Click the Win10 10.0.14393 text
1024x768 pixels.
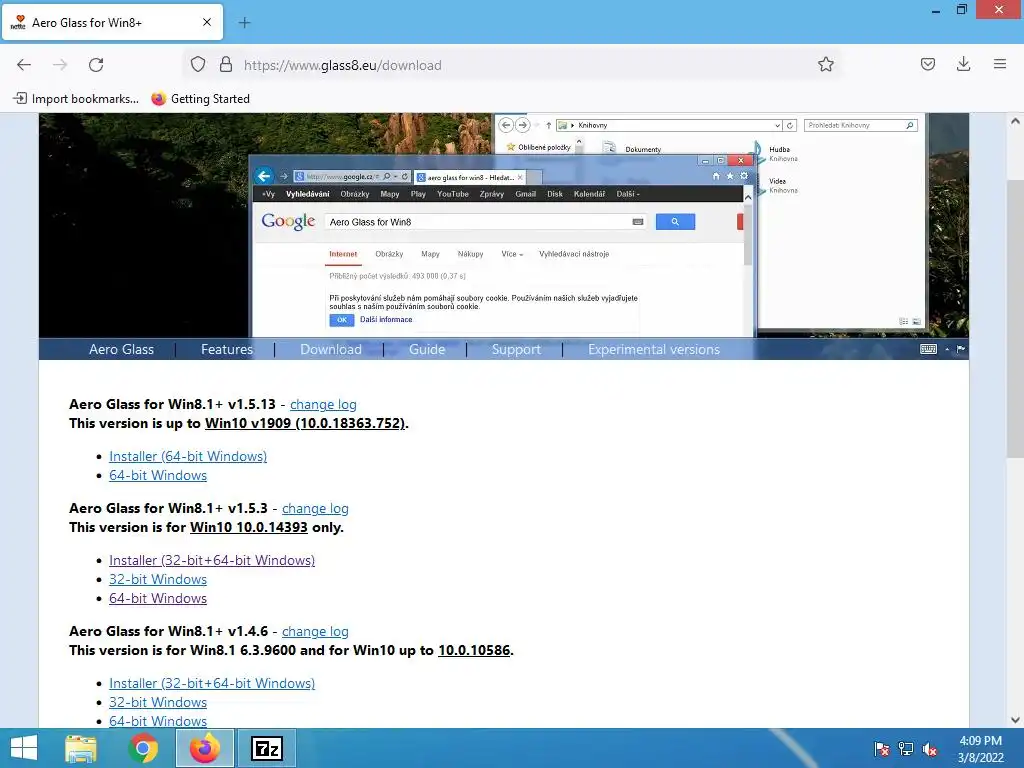click(x=249, y=527)
